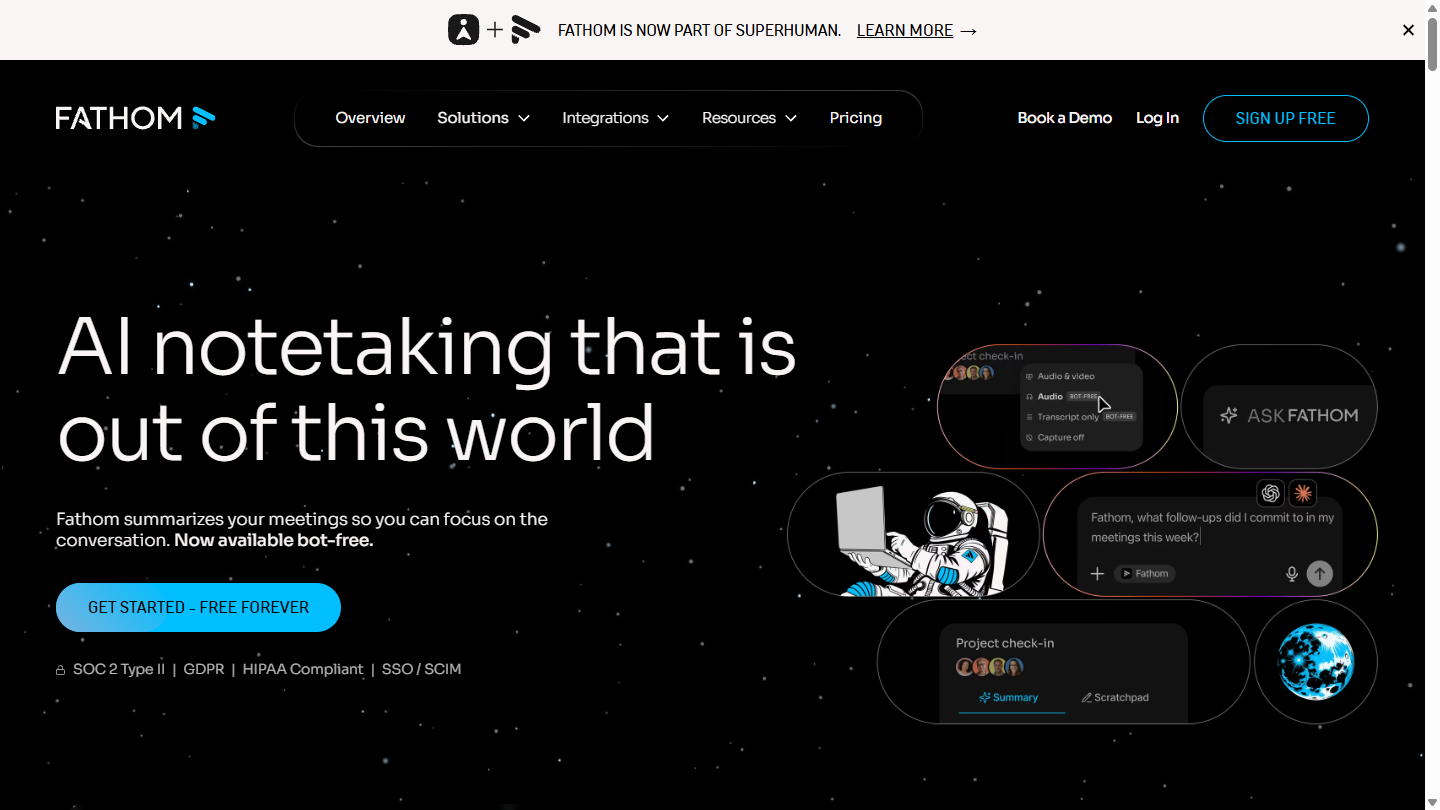
Task: Click the "SOC 2 Type II" text
Action: coord(119,669)
